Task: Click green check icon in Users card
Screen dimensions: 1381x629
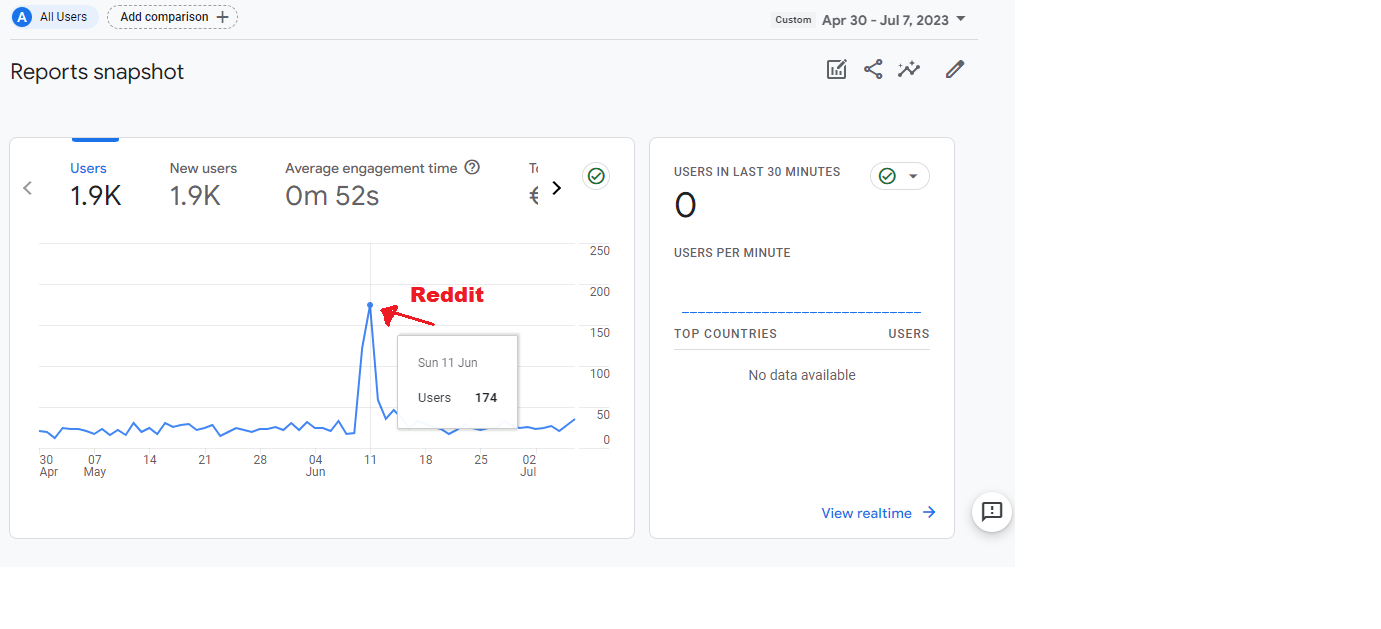Action: pos(596,176)
